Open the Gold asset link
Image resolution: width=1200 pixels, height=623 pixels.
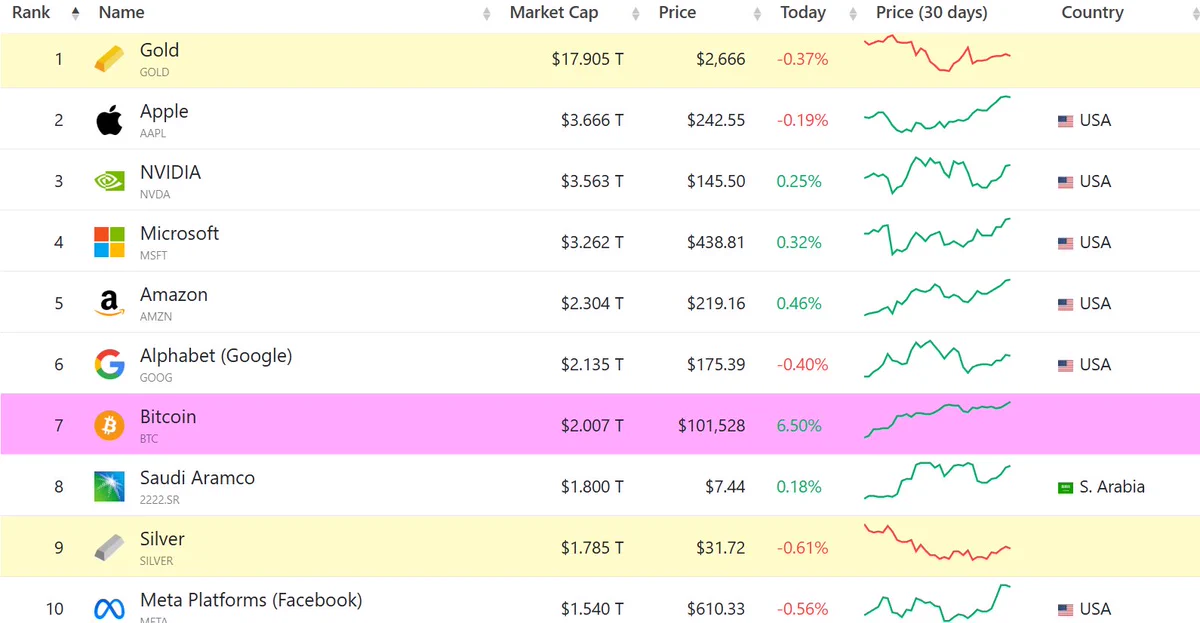(x=160, y=50)
